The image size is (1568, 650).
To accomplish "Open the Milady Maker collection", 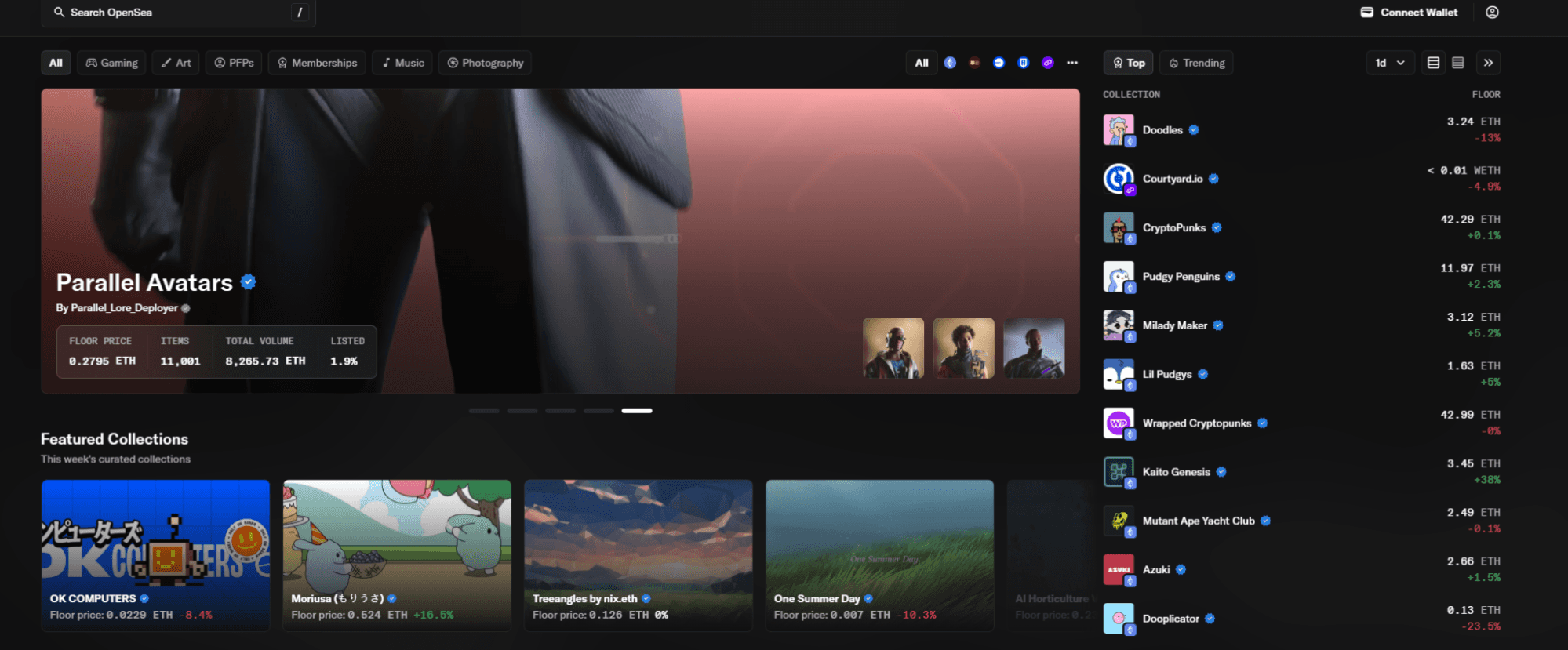I will pos(1302,325).
